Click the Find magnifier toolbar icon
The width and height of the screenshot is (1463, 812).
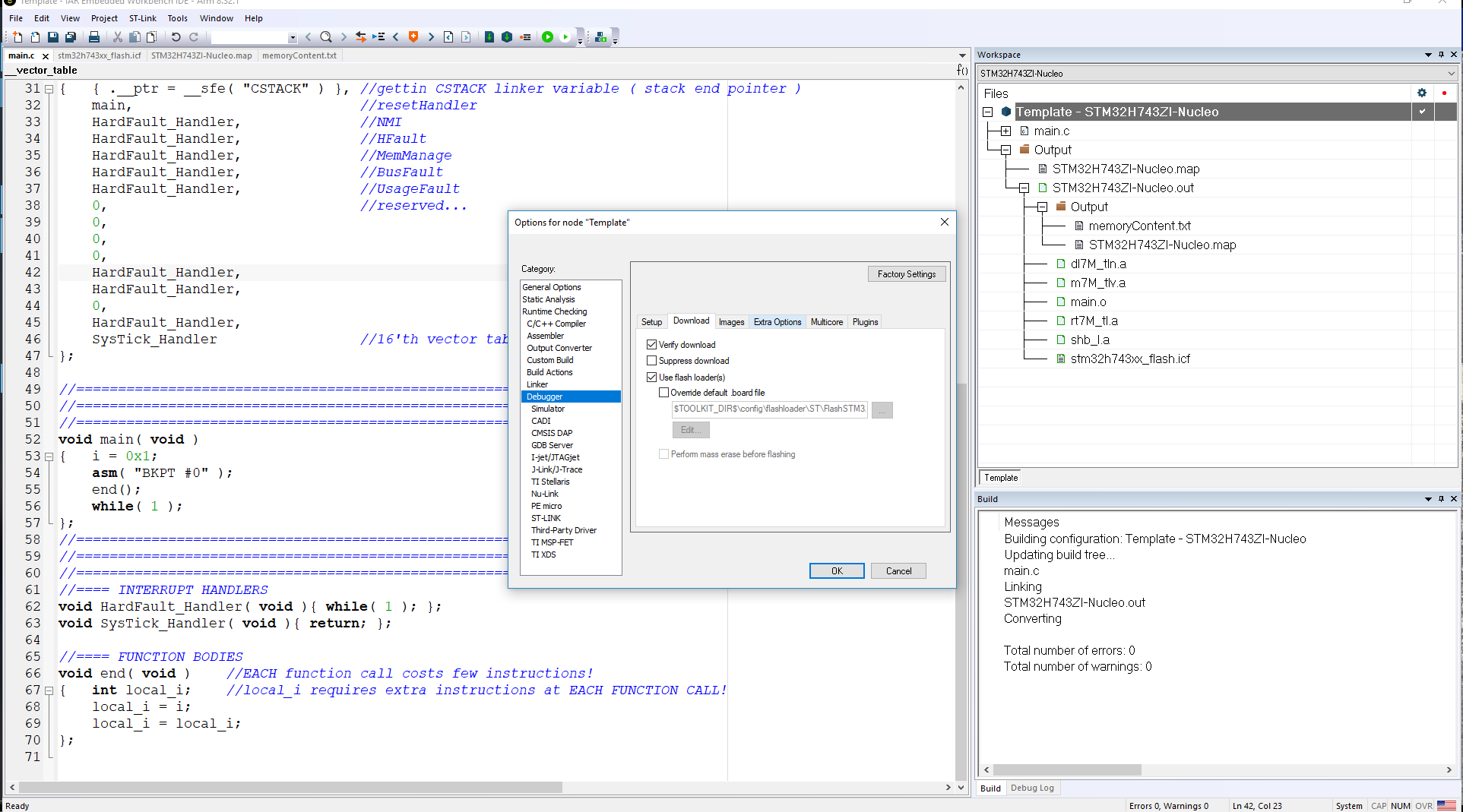[x=325, y=36]
